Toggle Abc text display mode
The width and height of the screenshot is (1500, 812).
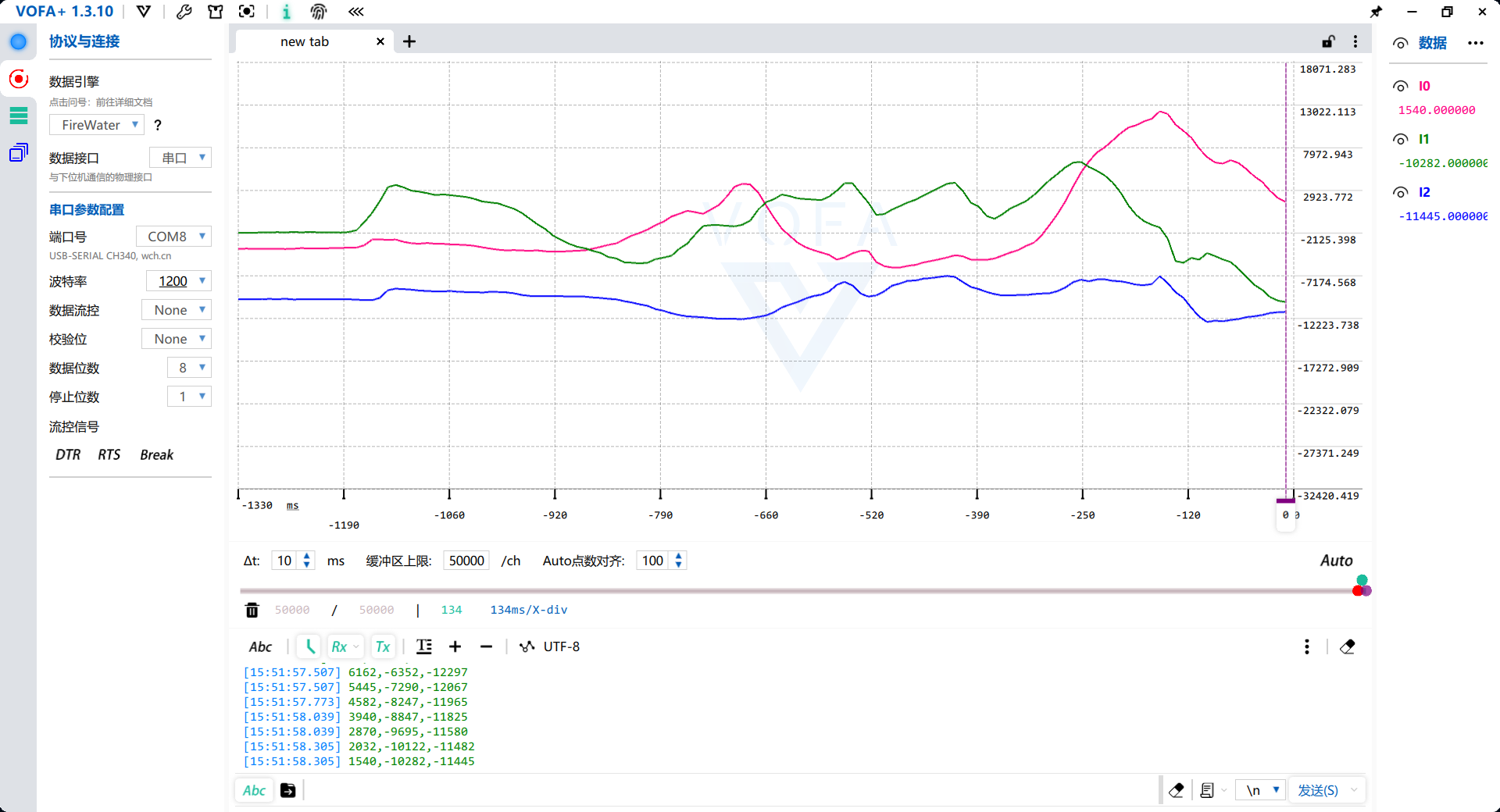260,646
